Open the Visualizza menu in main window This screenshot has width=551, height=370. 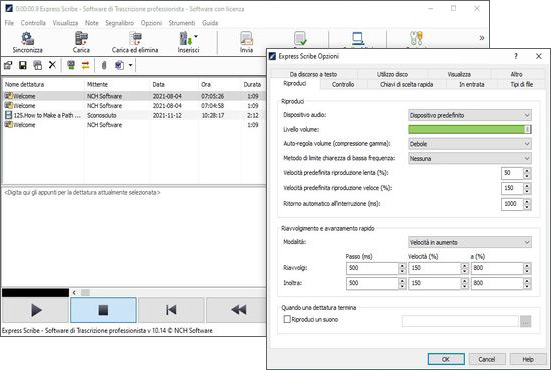(x=65, y=23)
